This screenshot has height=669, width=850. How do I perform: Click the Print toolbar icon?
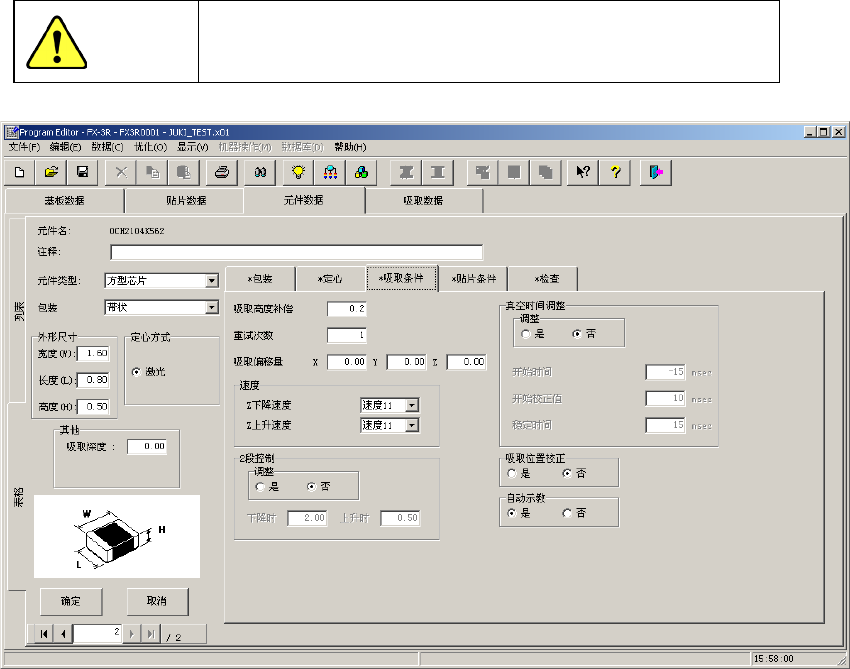(x=222, y=172)
